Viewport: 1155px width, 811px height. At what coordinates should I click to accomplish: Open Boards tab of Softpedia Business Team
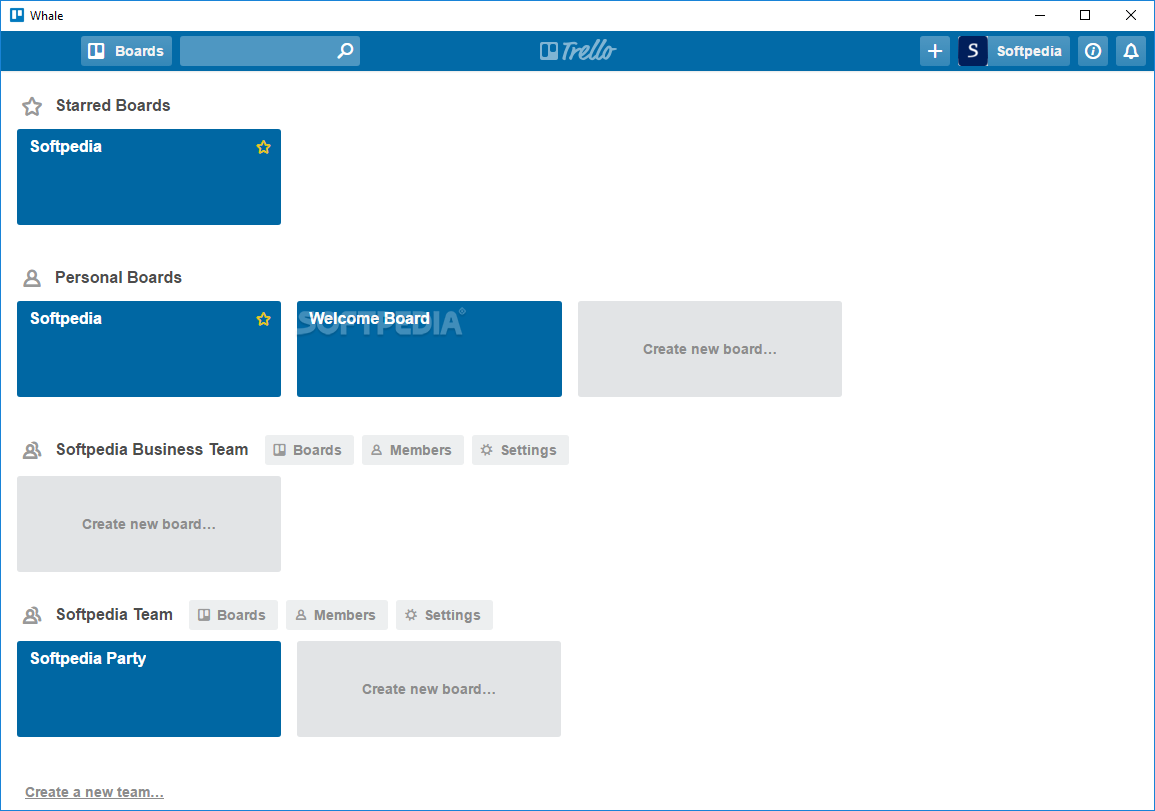pos(309,450)
